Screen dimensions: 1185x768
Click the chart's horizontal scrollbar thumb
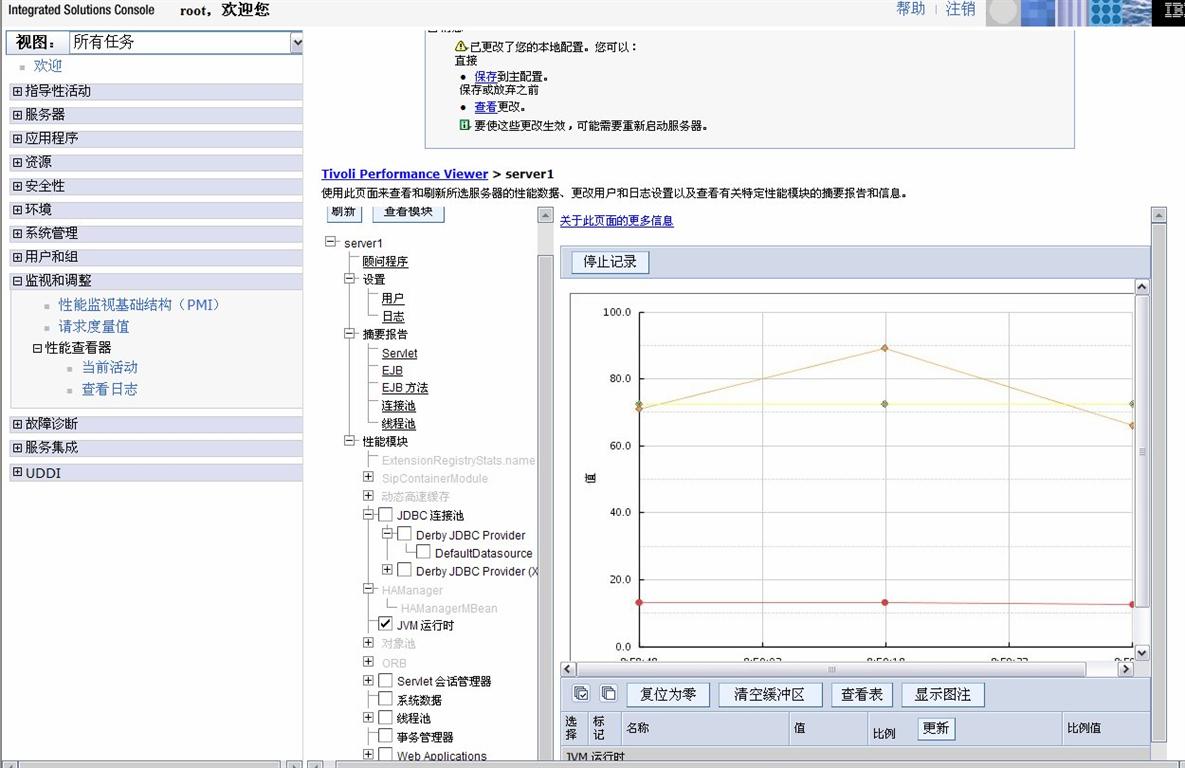[x=831, y=669]
